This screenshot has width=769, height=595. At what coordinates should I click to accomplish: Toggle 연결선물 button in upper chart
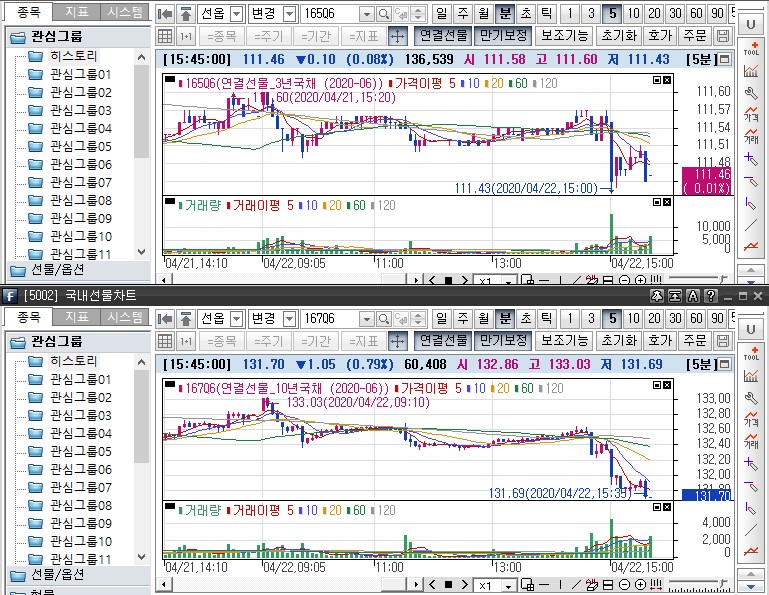443,36
